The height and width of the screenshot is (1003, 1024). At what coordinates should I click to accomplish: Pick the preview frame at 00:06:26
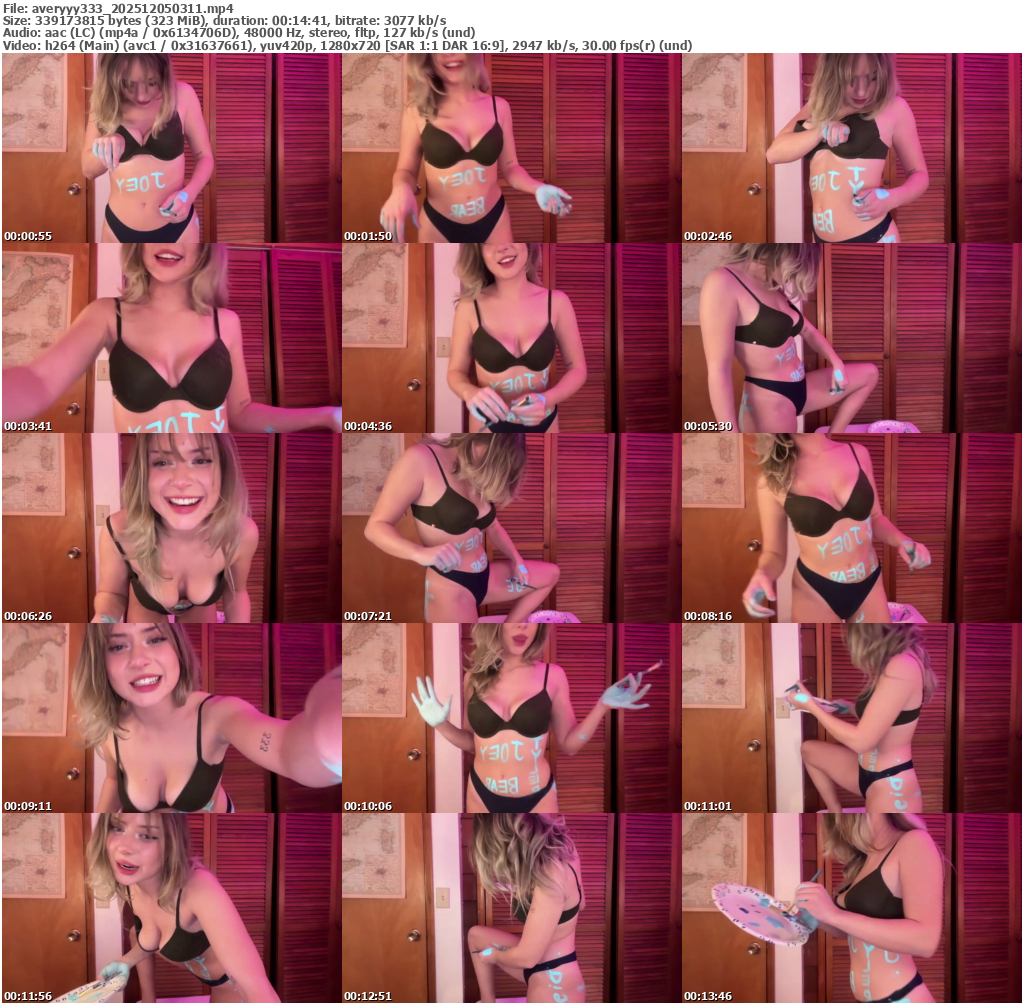pos(171,528)
